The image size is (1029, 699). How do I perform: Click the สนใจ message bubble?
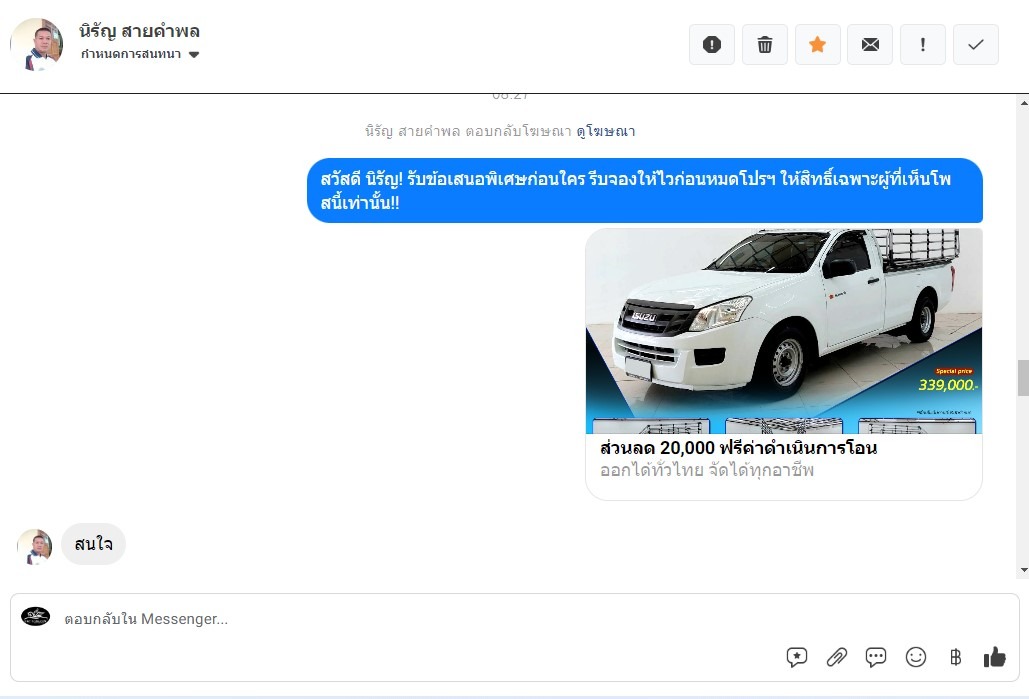93,543
